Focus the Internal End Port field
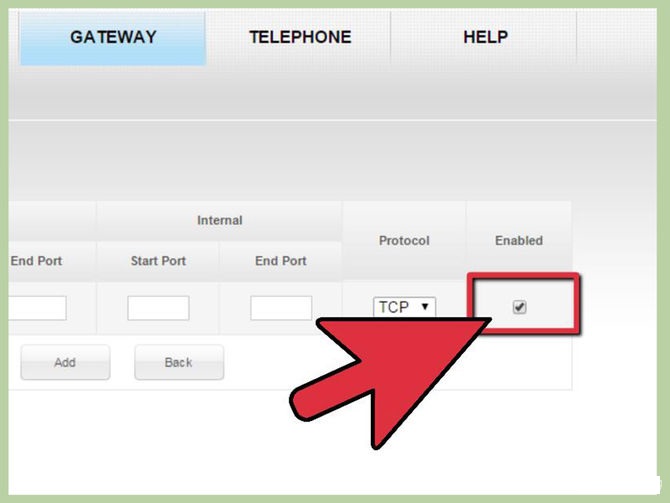 [281, 308]
